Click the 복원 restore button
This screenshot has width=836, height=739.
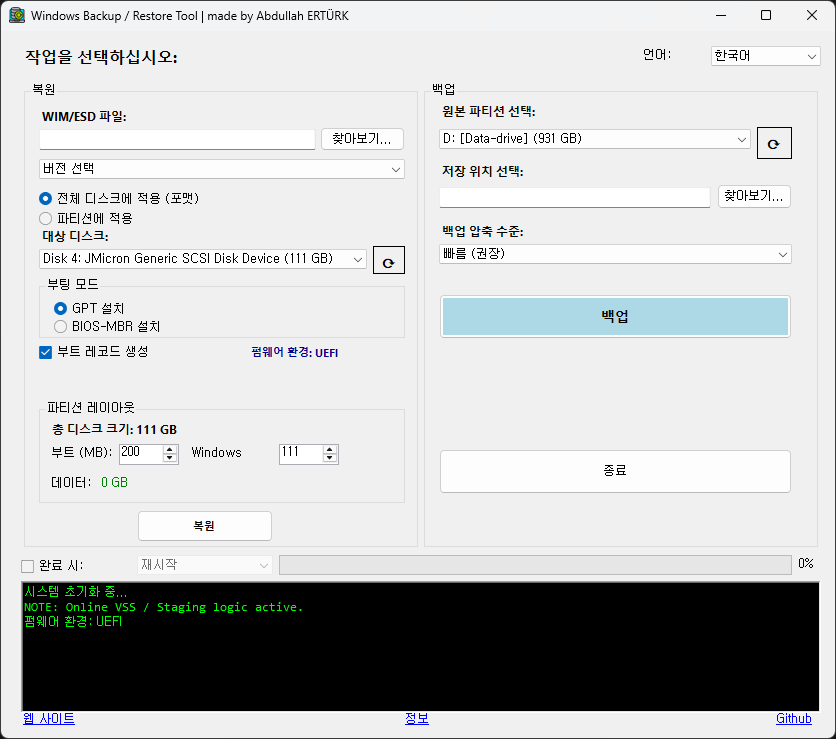click(205, 526)
